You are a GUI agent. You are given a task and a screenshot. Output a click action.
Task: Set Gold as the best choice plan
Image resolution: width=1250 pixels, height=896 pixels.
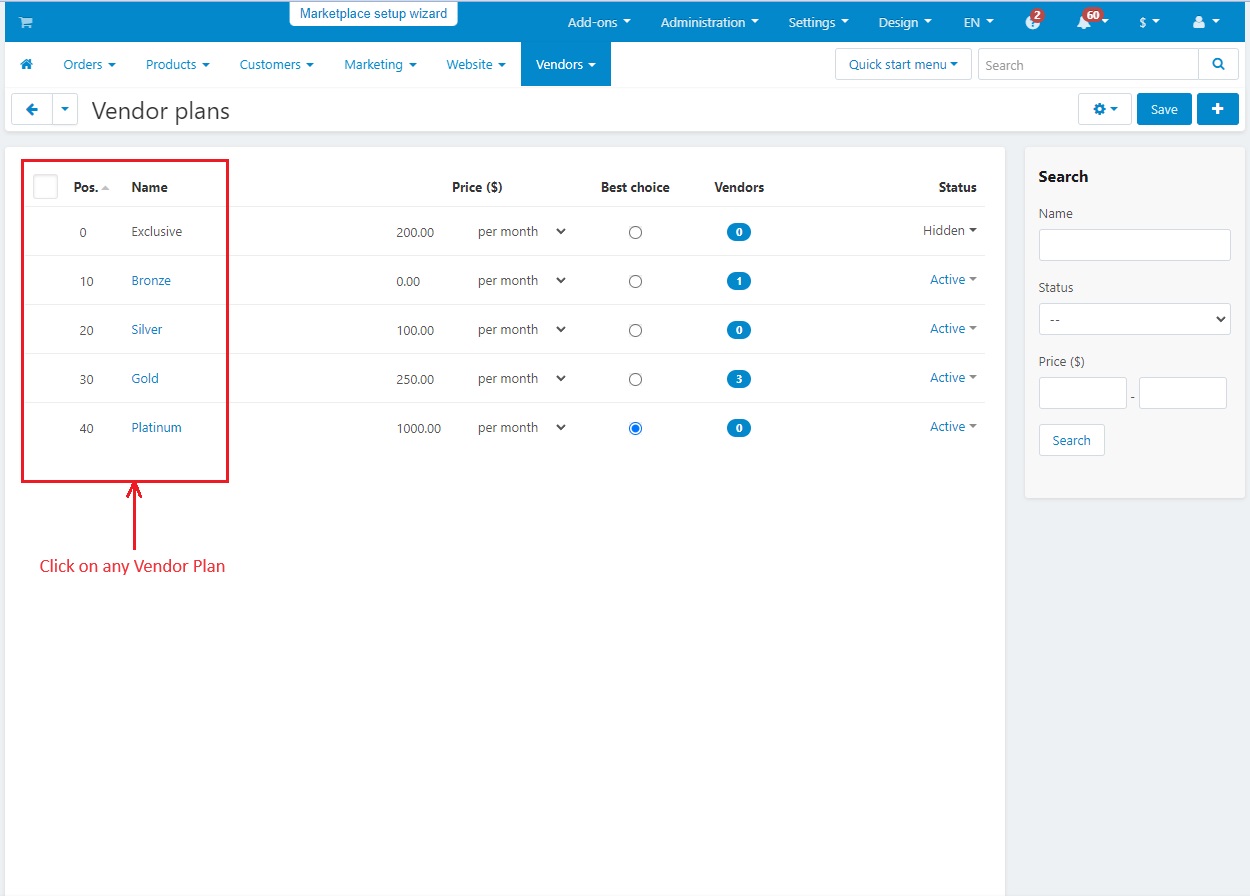pos(635,379)
